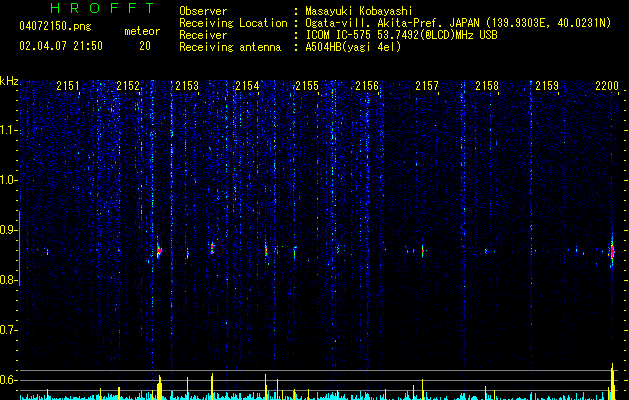Click the 1.1 kHz axis label

[x=8, y=130]
